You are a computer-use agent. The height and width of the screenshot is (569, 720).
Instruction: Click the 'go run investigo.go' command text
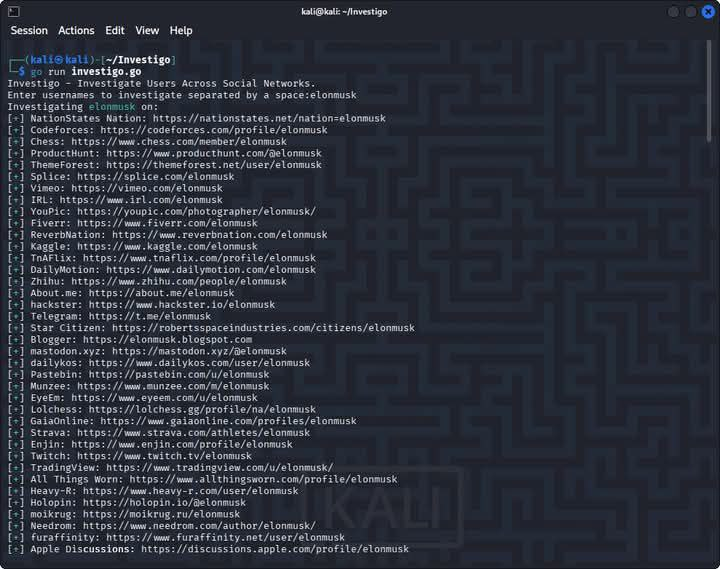pos(86,72)
